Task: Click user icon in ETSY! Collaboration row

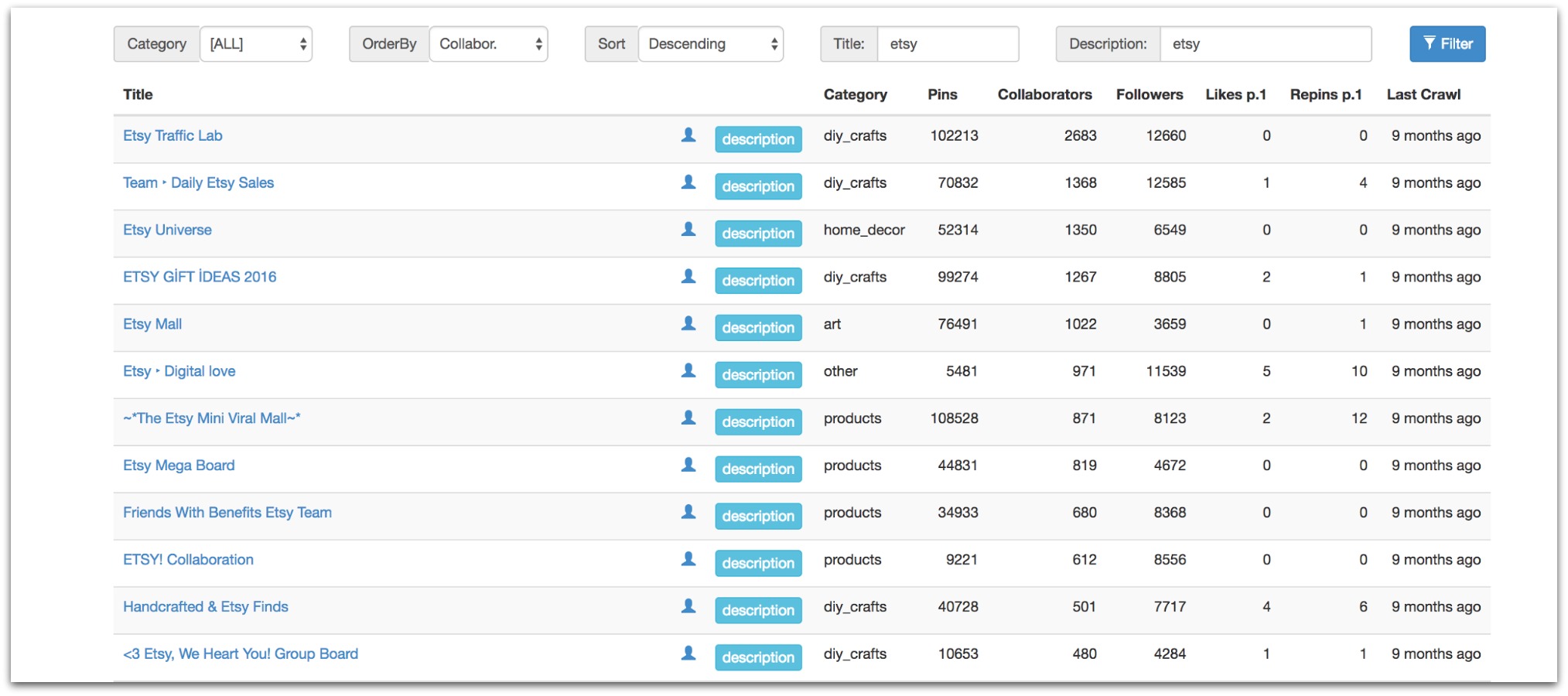Action: point(688,560)
